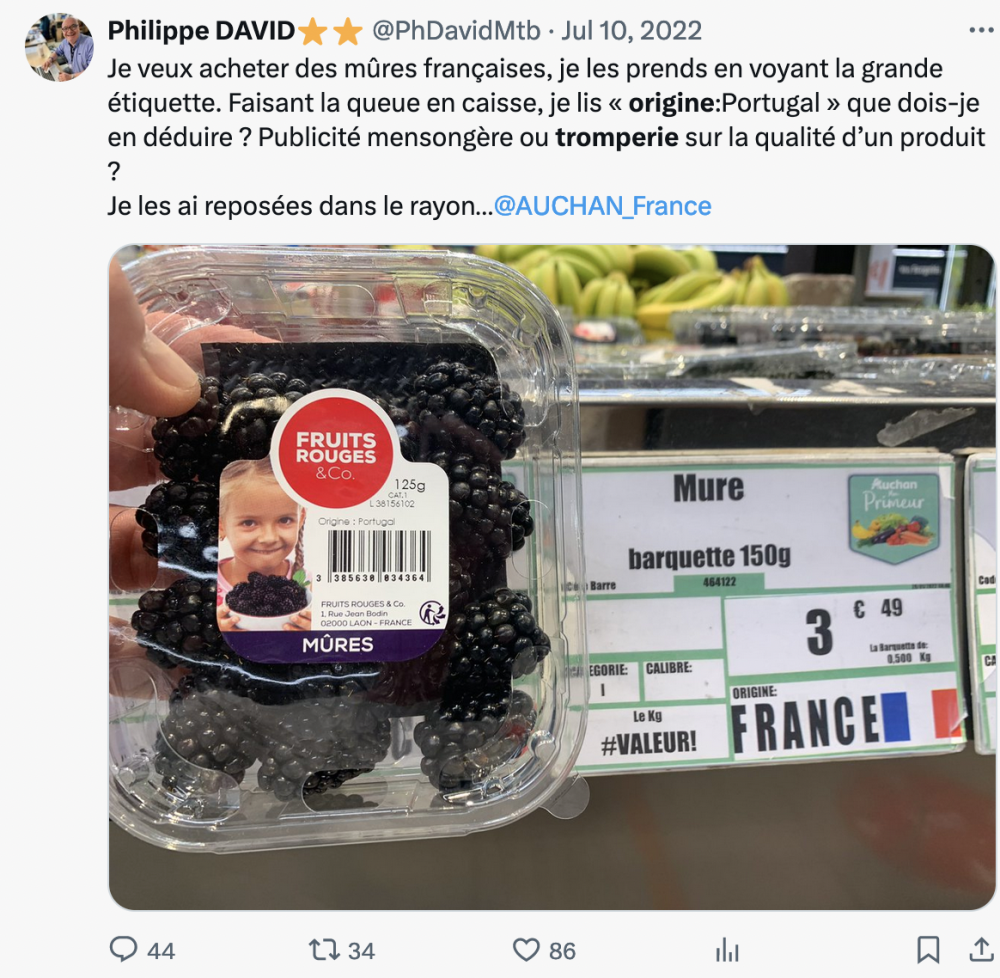Viewport: 1000px width, 978px height.
Task: Open the blackberries photo attachment
Action: [x=552, y=577]
